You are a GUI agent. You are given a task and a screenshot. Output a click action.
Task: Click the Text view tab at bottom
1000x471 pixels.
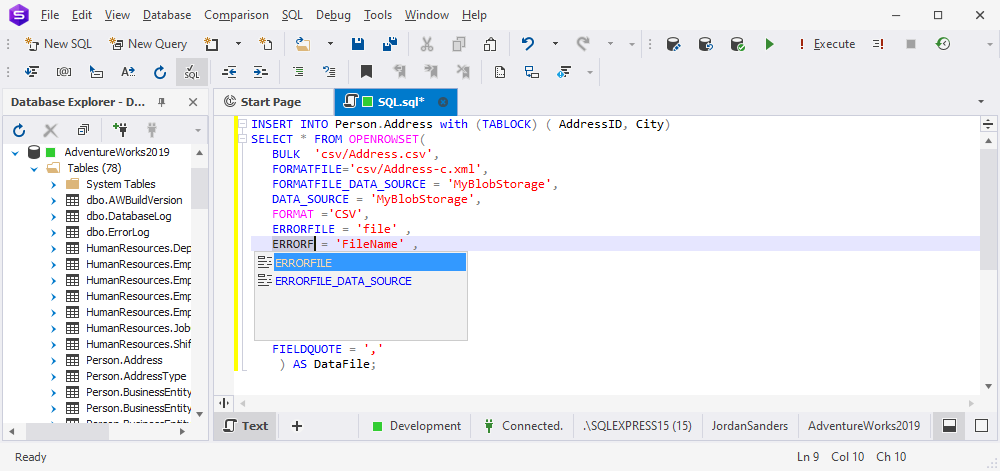[x=246, y=426]
